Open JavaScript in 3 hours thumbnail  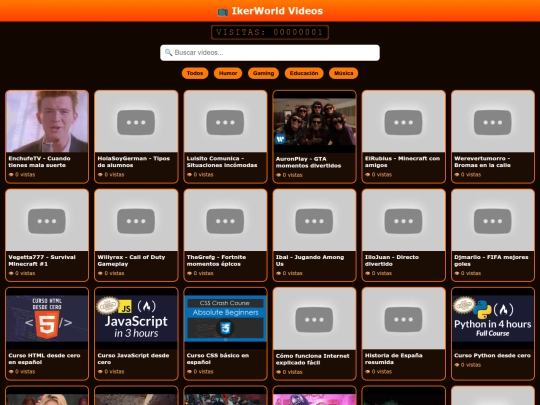tap(136, 319)
